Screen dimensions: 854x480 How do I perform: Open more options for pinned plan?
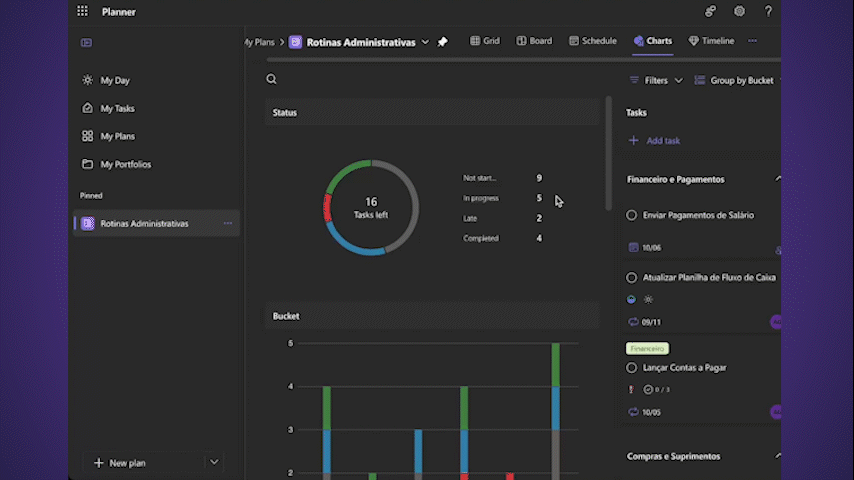pos(228,223)
